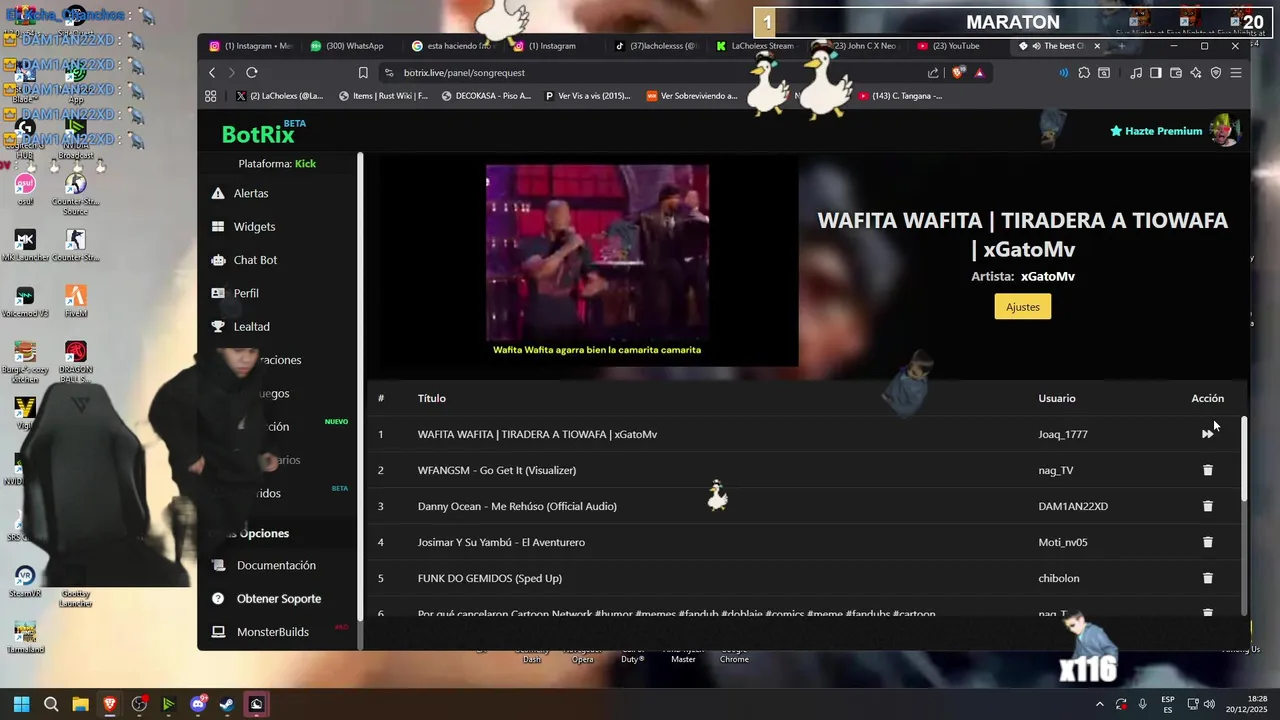
Task: Select Danny Océan Me Rehúso title
Action: (x=517, y=506)
